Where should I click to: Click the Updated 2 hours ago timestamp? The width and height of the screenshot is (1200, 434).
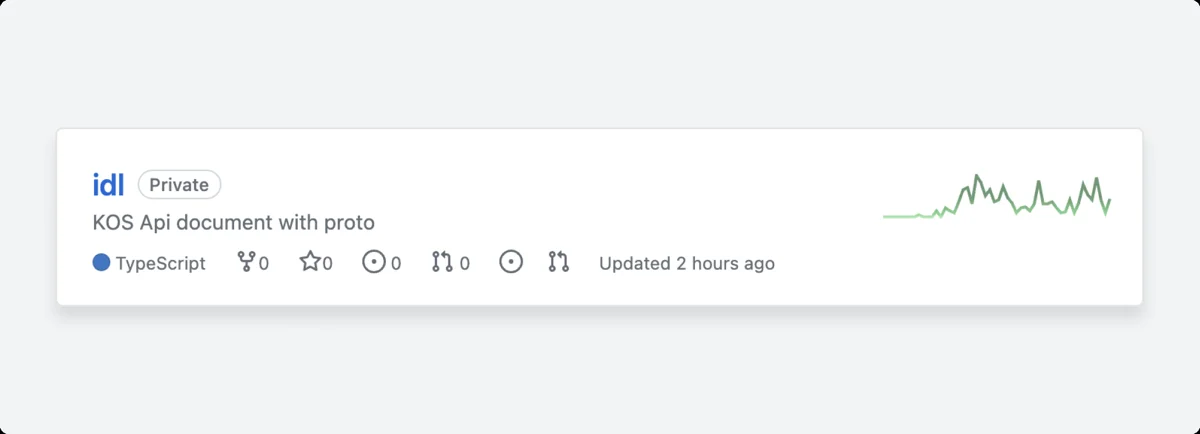pos(687,264)
